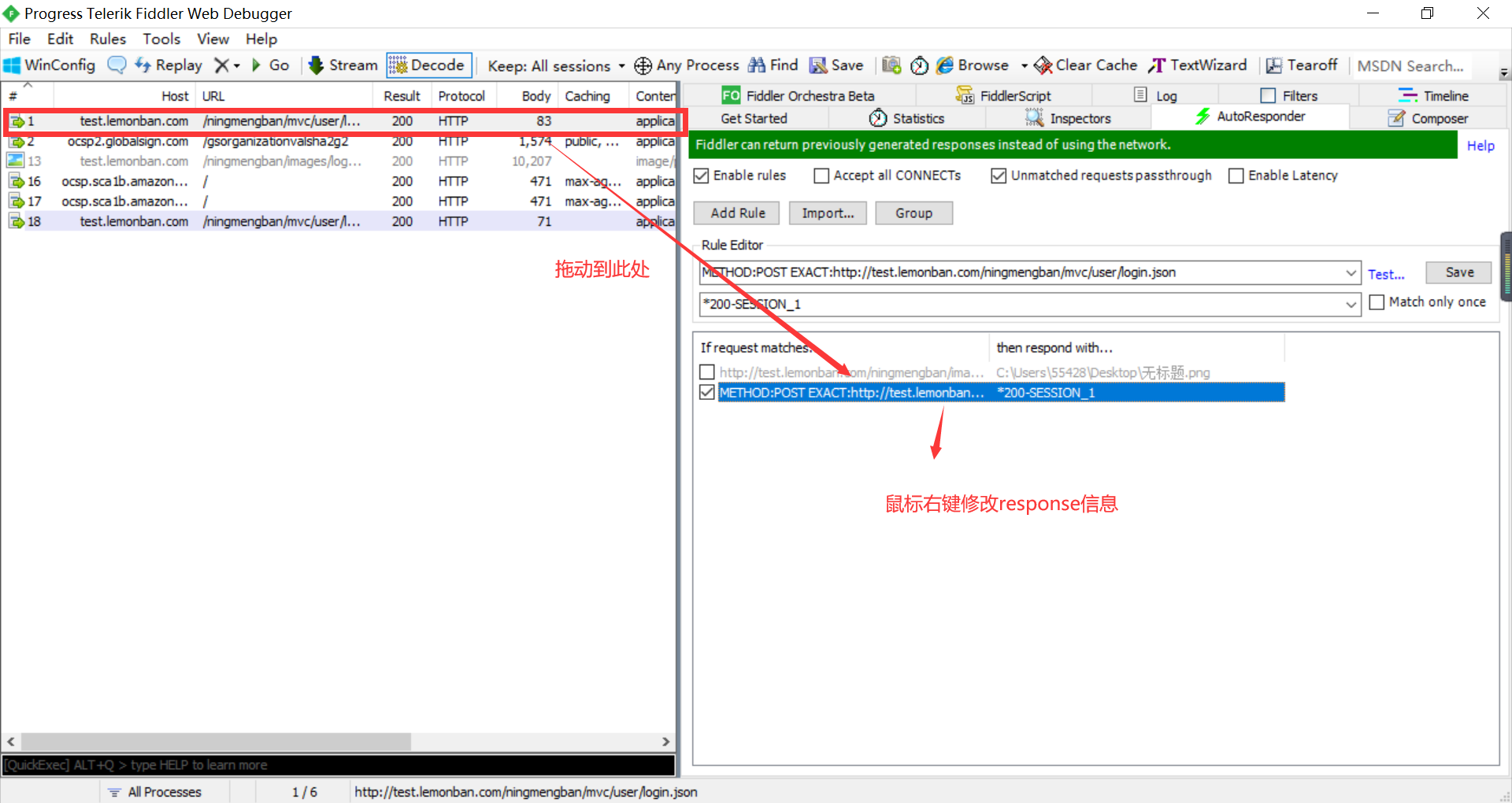Expand toolbar overflow arrow at right
The width and height of the screenshot is (1512, 803).
coord(1504,72)
